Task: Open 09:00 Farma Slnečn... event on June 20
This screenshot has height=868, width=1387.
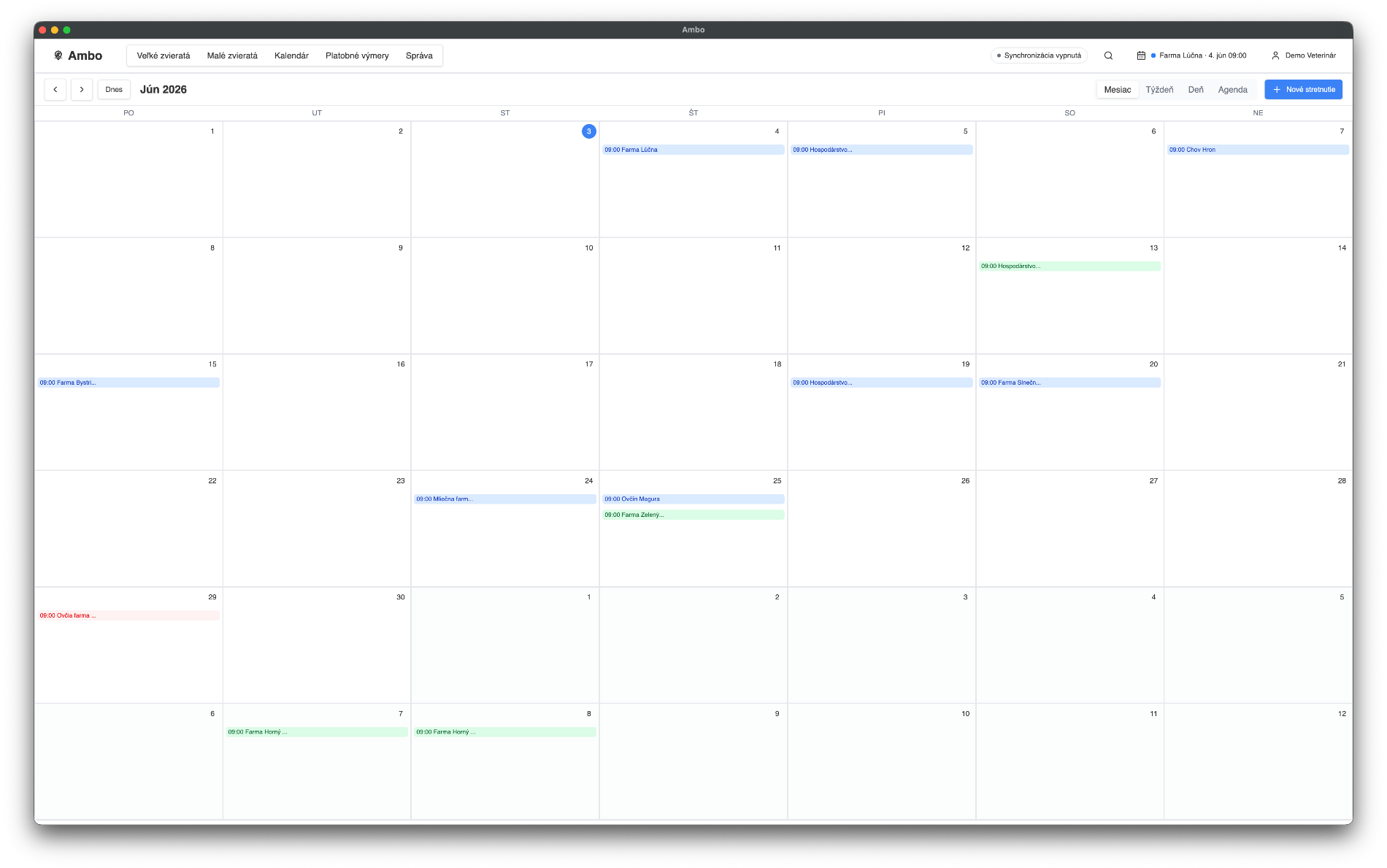Action: [x=1069, y=383]
